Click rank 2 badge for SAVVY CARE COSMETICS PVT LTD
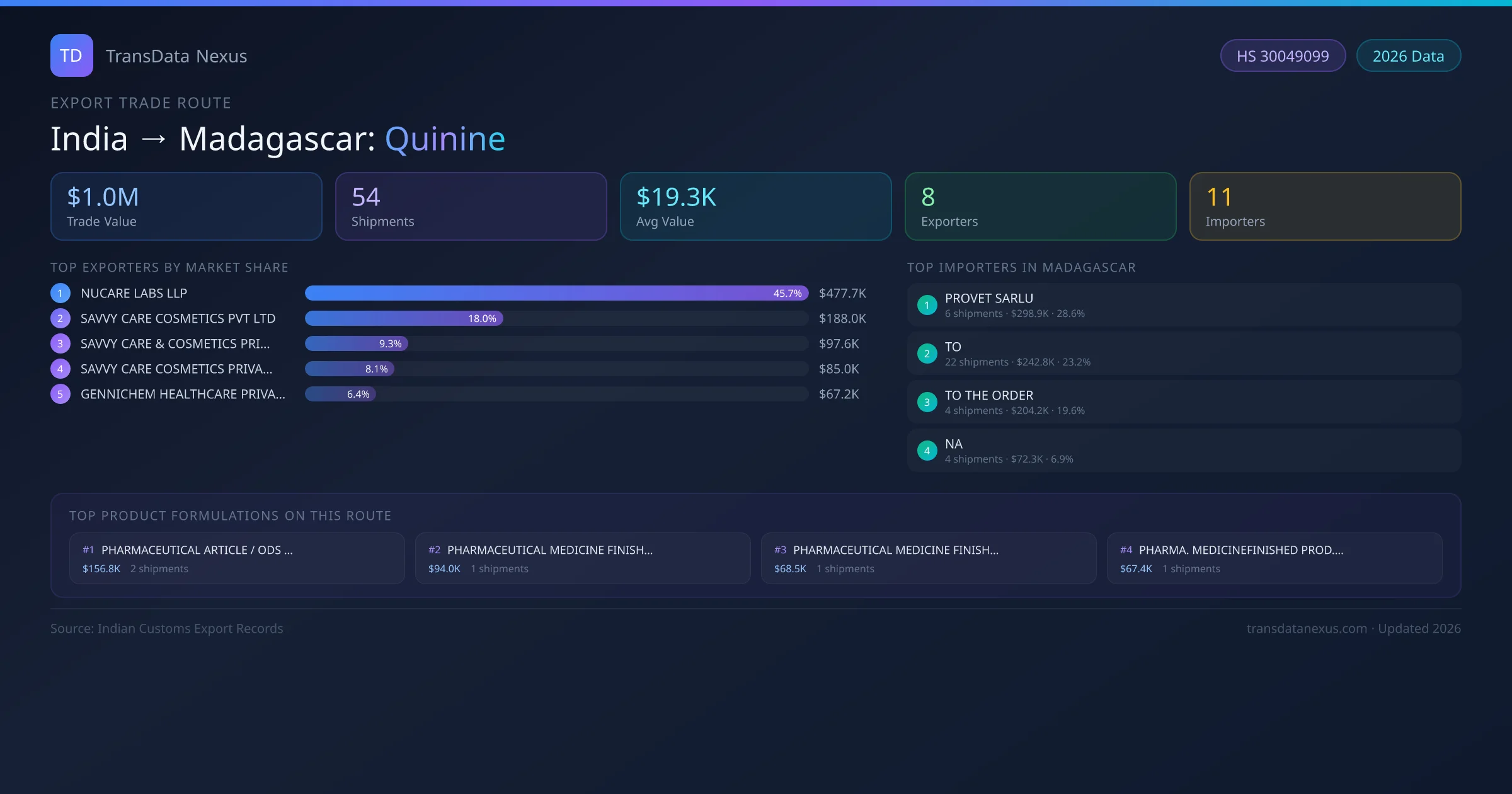The image size is (1512, 794). click(x=60, y=318)
